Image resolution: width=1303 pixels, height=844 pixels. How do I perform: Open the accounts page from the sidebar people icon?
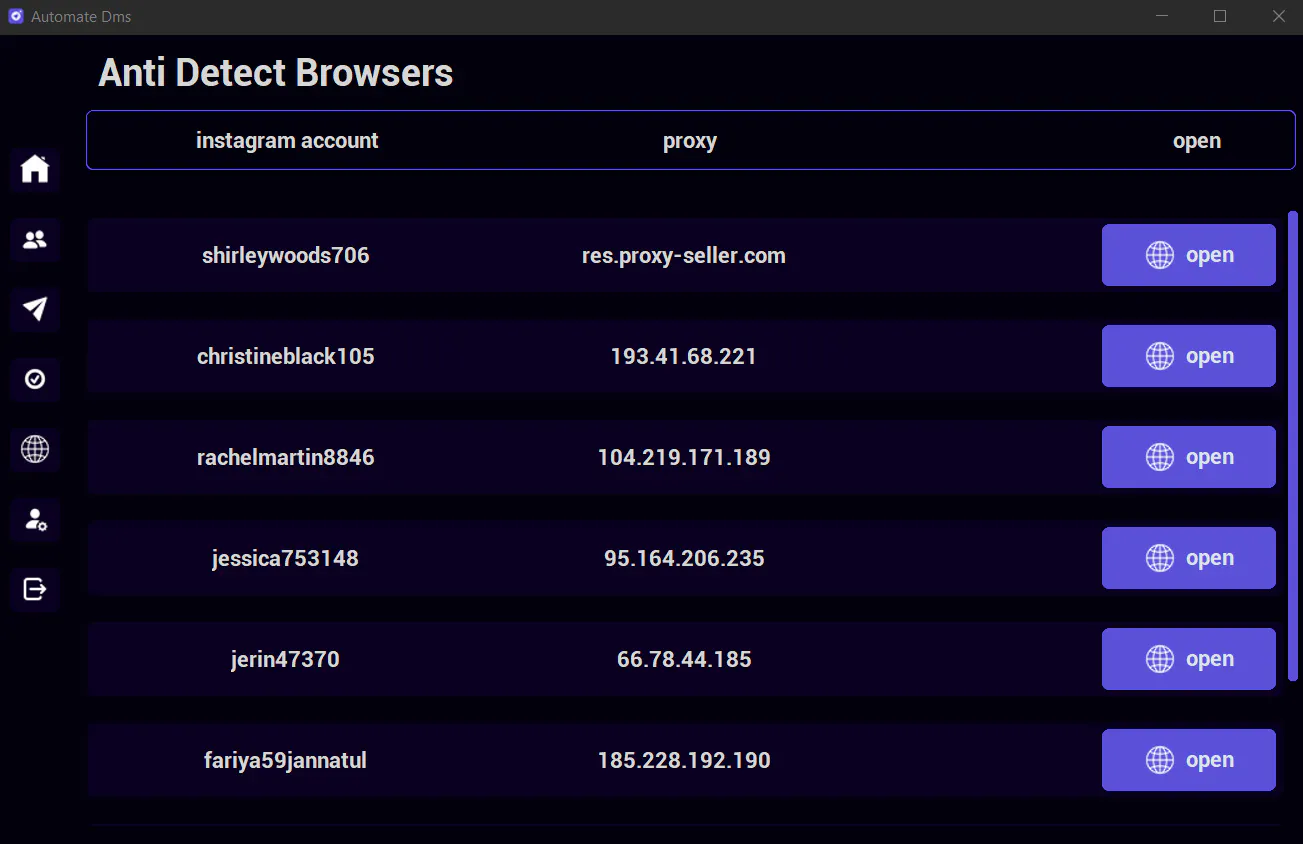[35, 240]
